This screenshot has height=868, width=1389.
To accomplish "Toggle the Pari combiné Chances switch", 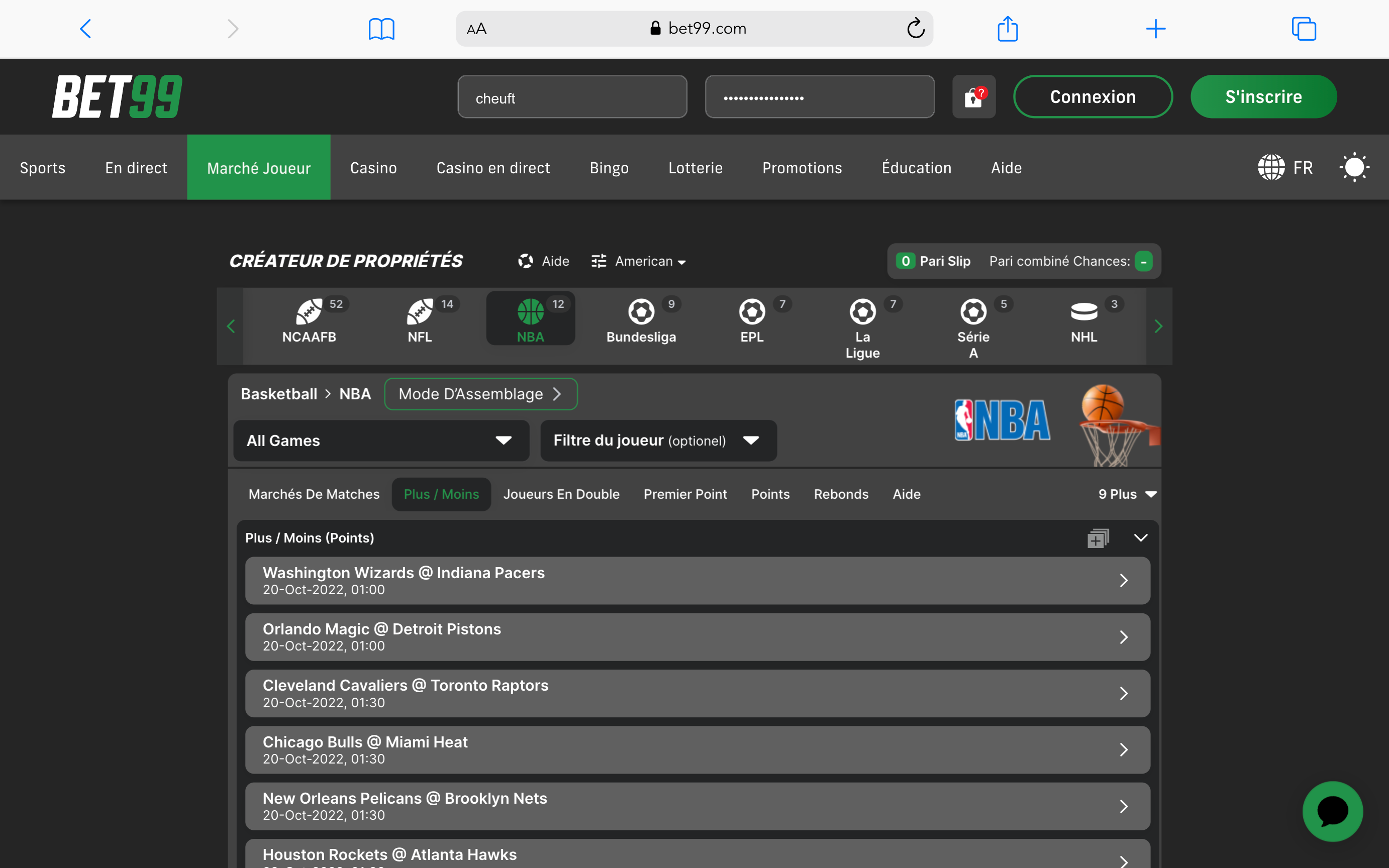I will click(1143, 262).
